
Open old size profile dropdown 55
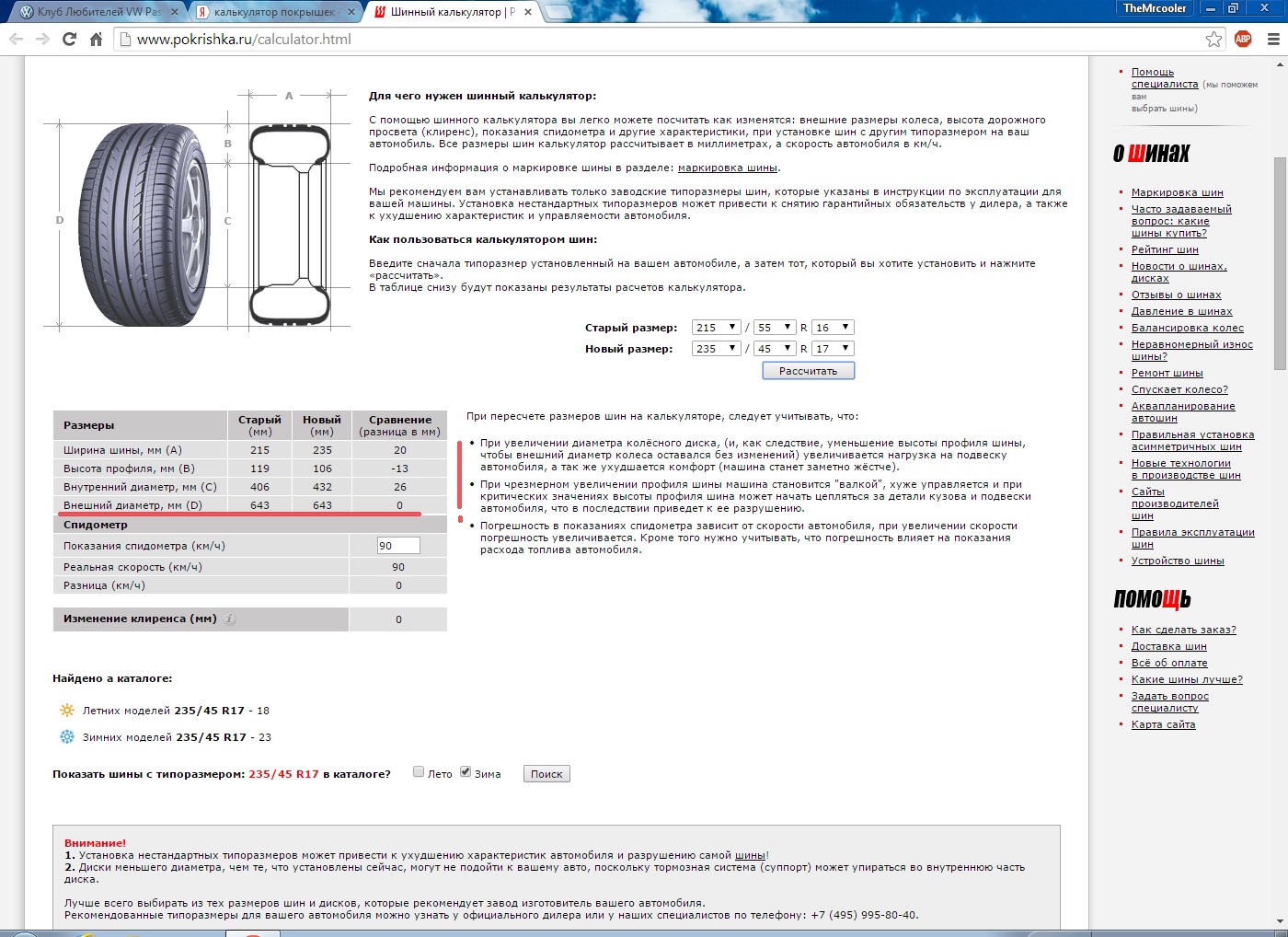click(x=774, y=328)
